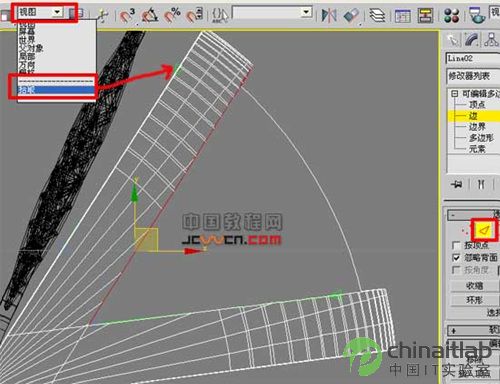Viewport: 500px width, 384px height.
Task: Toggle the Spinner Snap button
Action: click(x=195, y=15)
